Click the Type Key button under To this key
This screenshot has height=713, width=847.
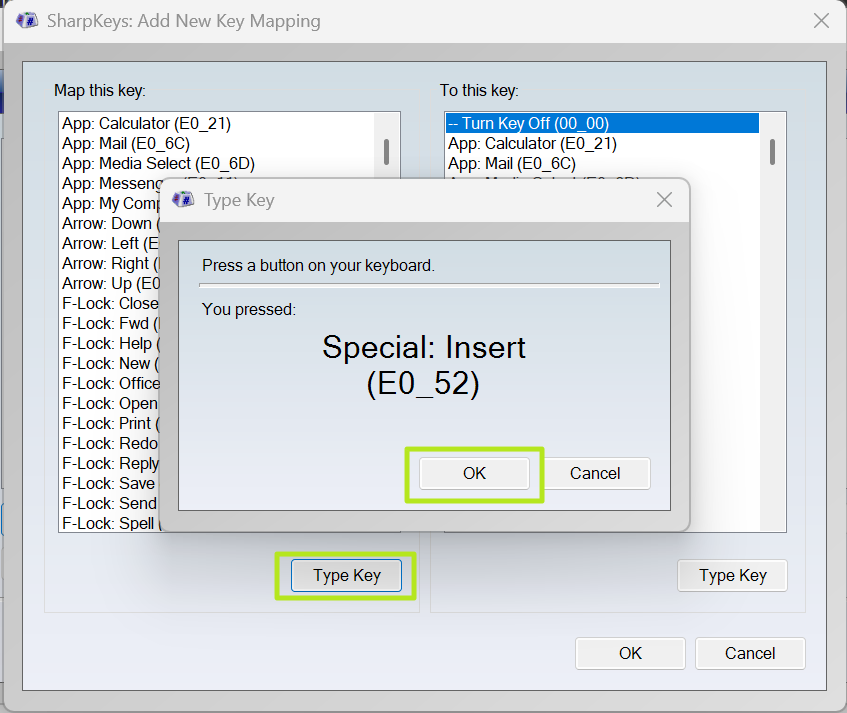(732, 575)
